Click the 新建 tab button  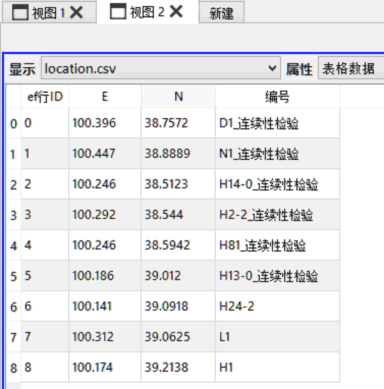point(221,13)
